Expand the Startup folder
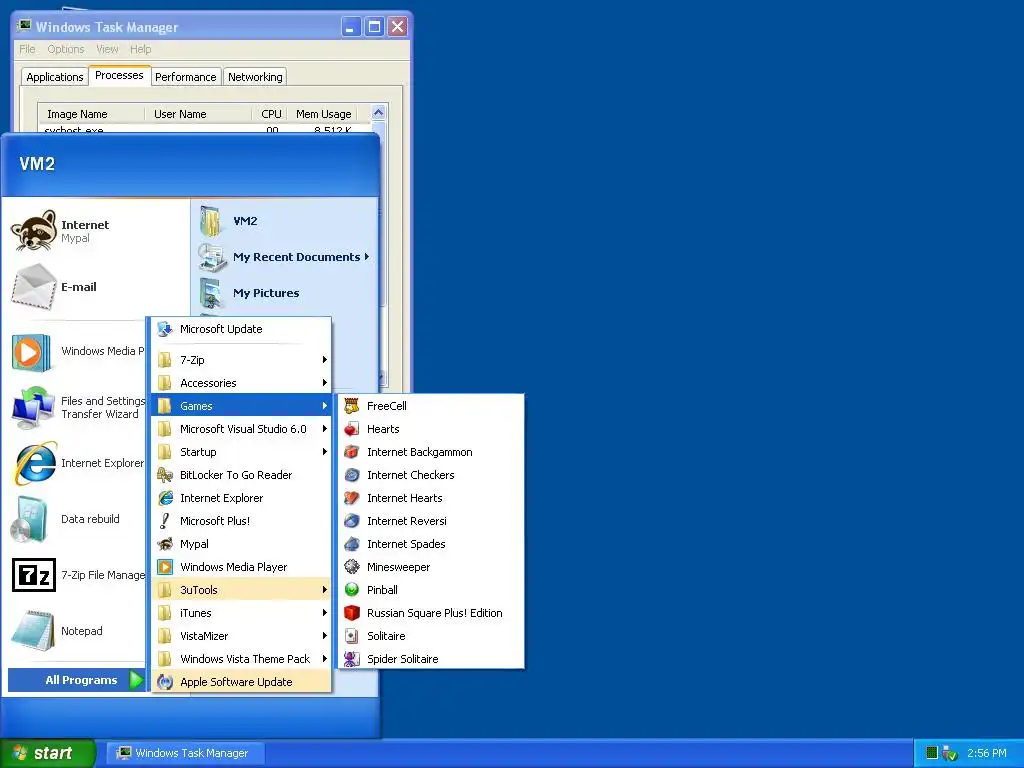Screen dimensions: 1024x768 [x=242, y=452]
